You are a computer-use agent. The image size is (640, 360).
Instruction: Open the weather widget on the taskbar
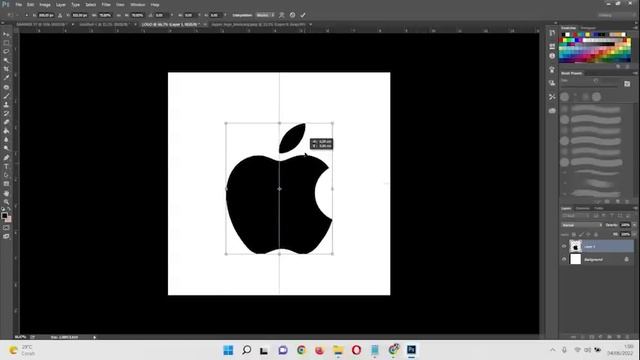[x=22, y=350]
